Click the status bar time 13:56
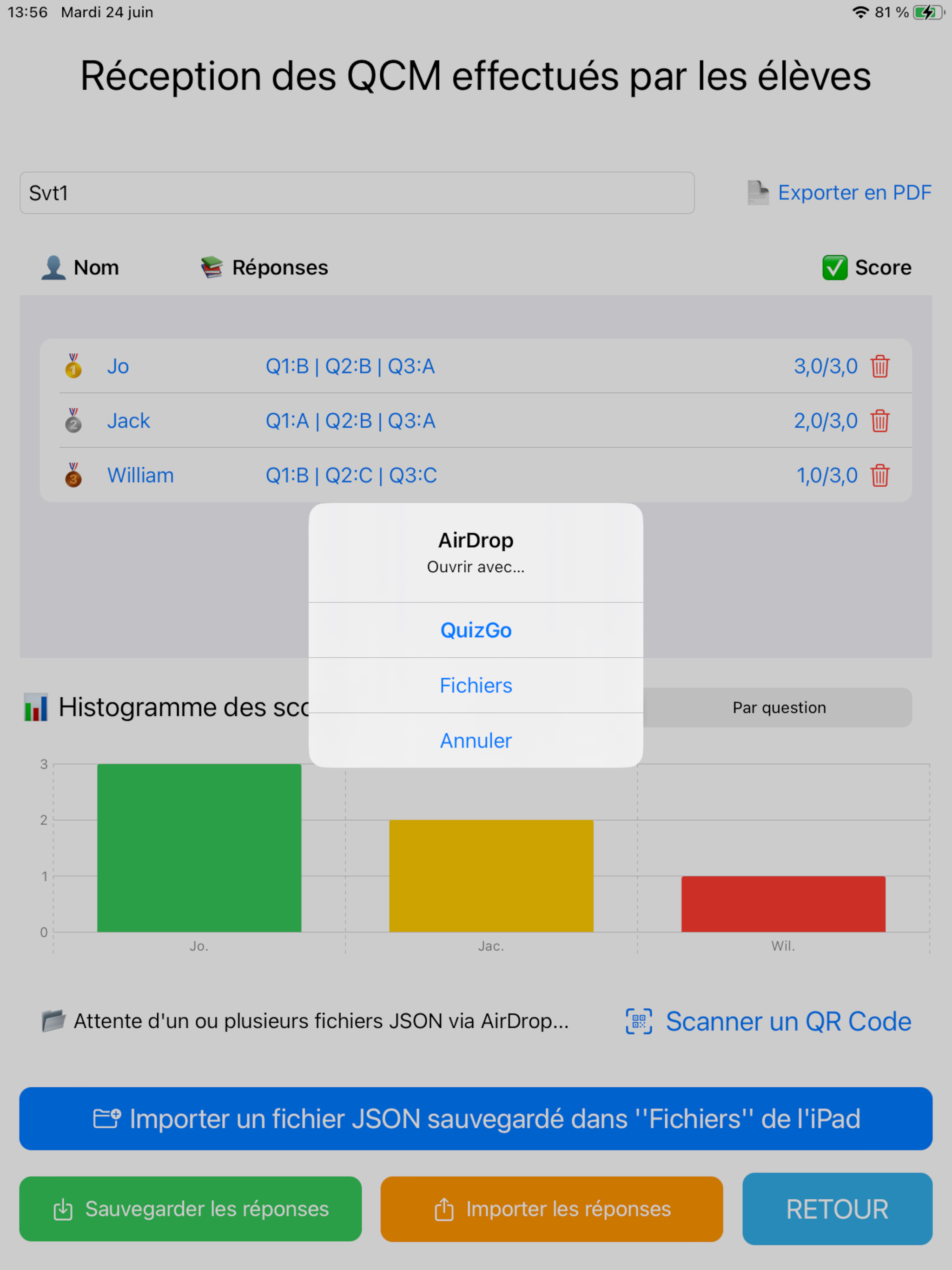This screenshot has width=952, height=1270. pos(27,12)
